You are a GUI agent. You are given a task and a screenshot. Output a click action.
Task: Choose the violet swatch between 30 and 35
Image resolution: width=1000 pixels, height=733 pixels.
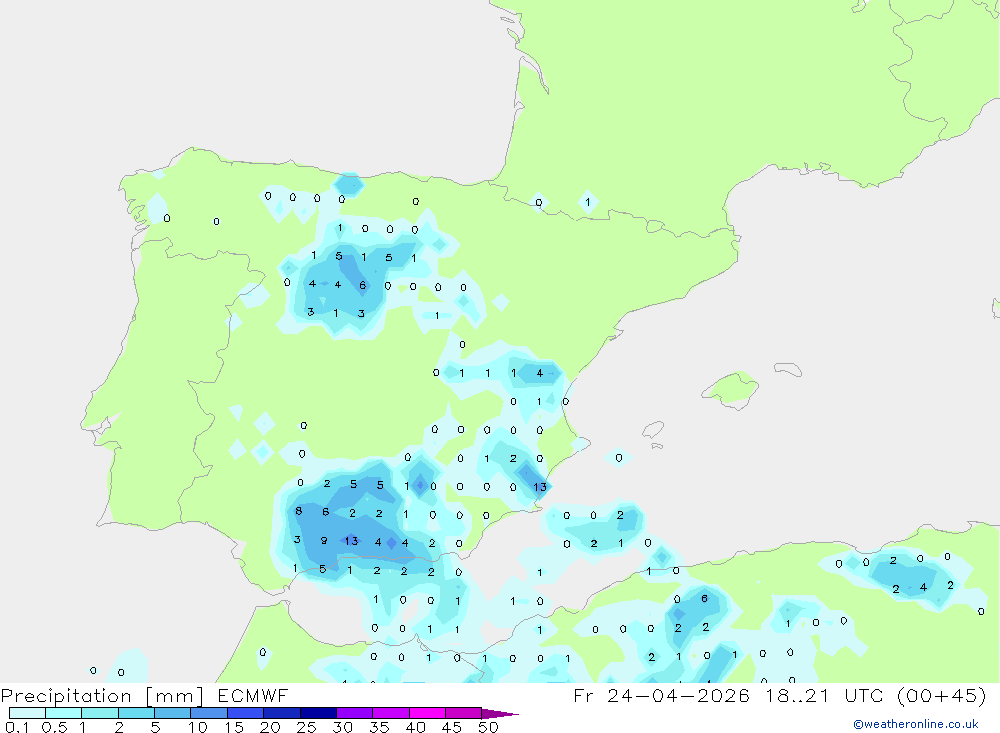(354, 713)
